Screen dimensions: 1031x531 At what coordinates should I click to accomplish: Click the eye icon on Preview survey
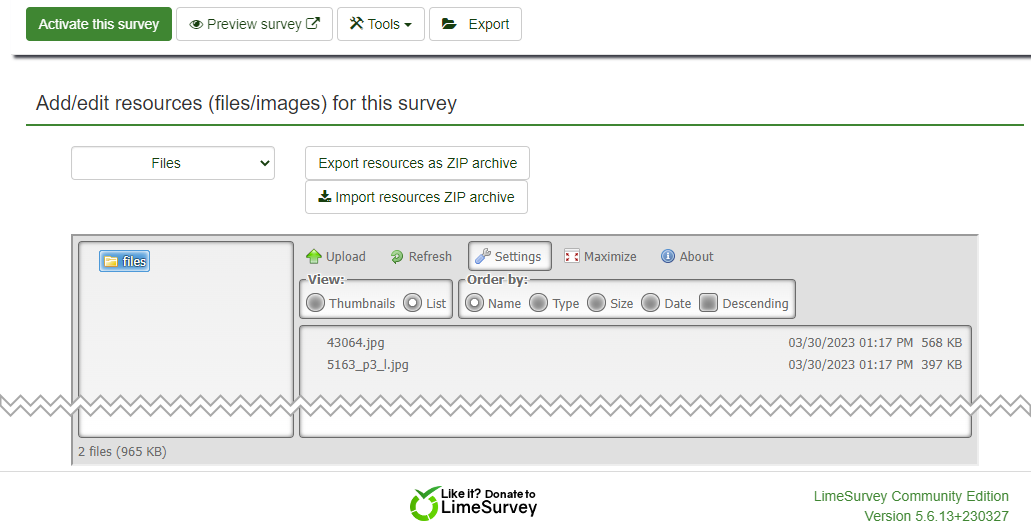[x=196, y=24]
